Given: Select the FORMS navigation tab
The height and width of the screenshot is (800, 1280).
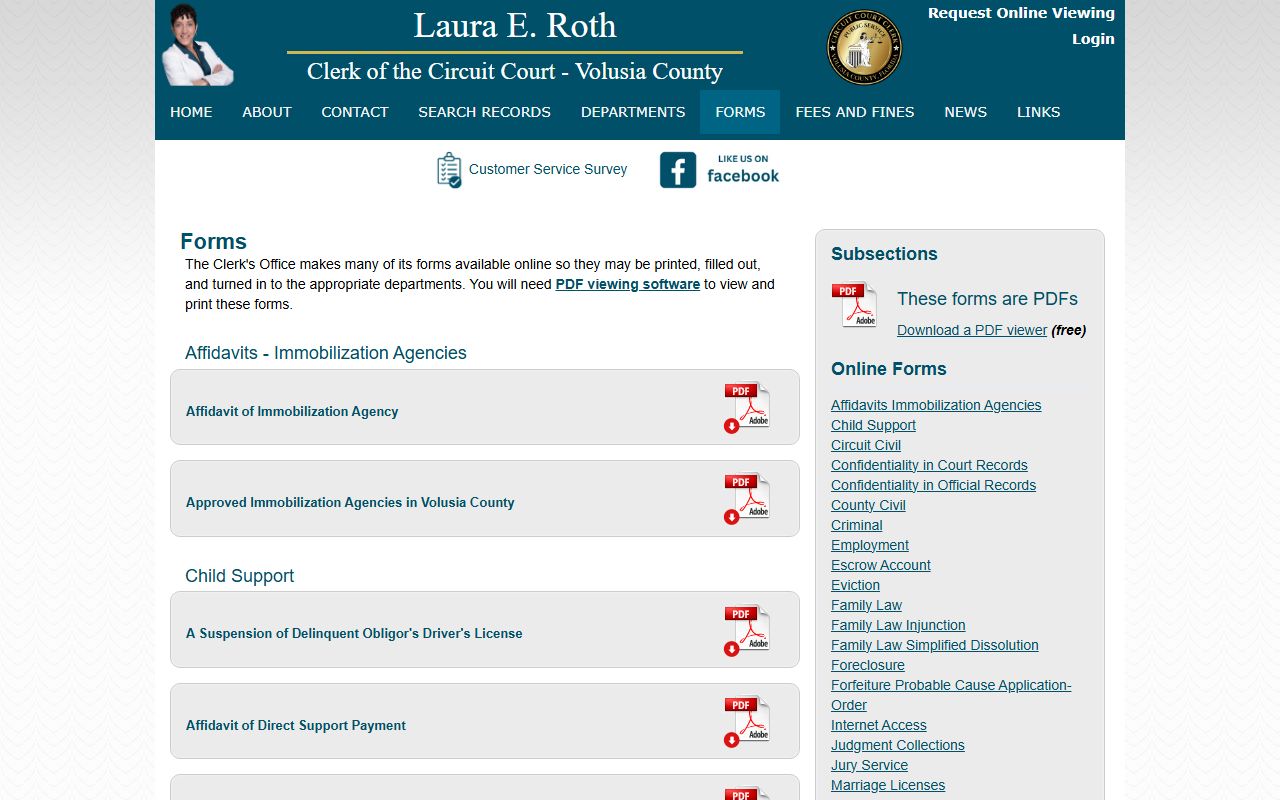Looking at the screenshot, I should 740,112.
